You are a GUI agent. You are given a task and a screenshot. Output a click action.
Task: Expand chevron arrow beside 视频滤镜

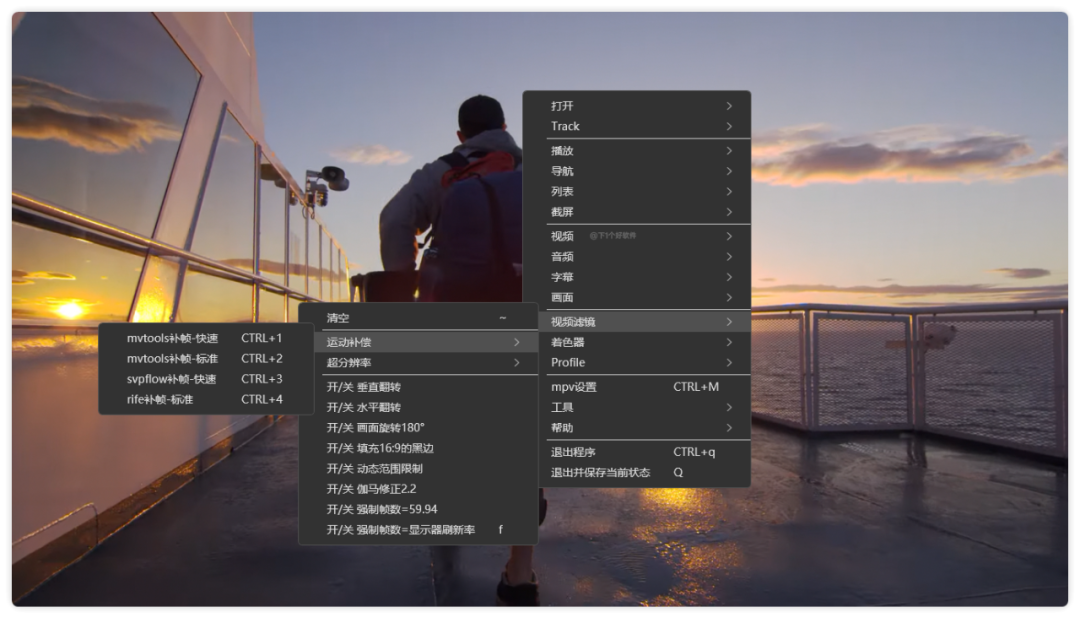pos(729,322)
